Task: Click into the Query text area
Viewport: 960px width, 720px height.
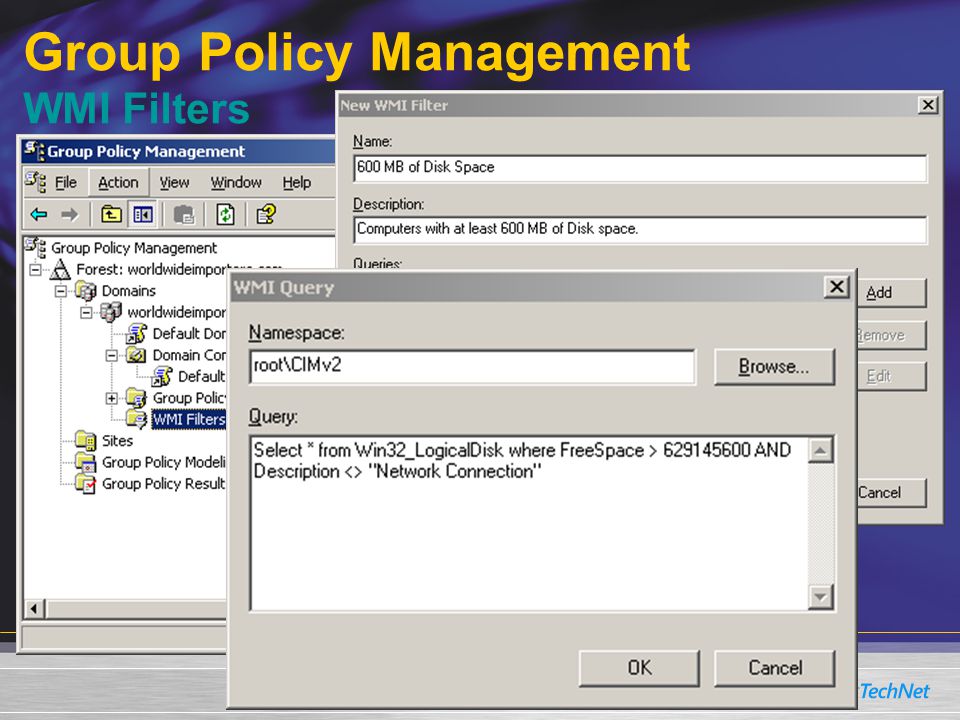Action: tap(530, 523)
